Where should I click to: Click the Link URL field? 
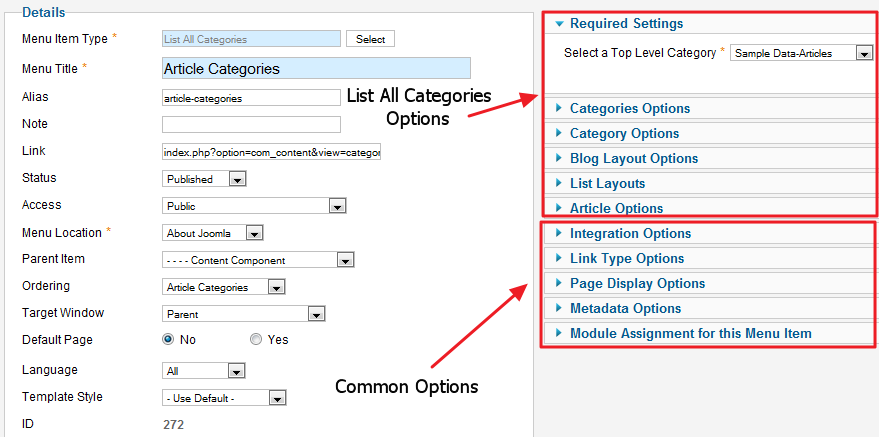pos(271,152)
